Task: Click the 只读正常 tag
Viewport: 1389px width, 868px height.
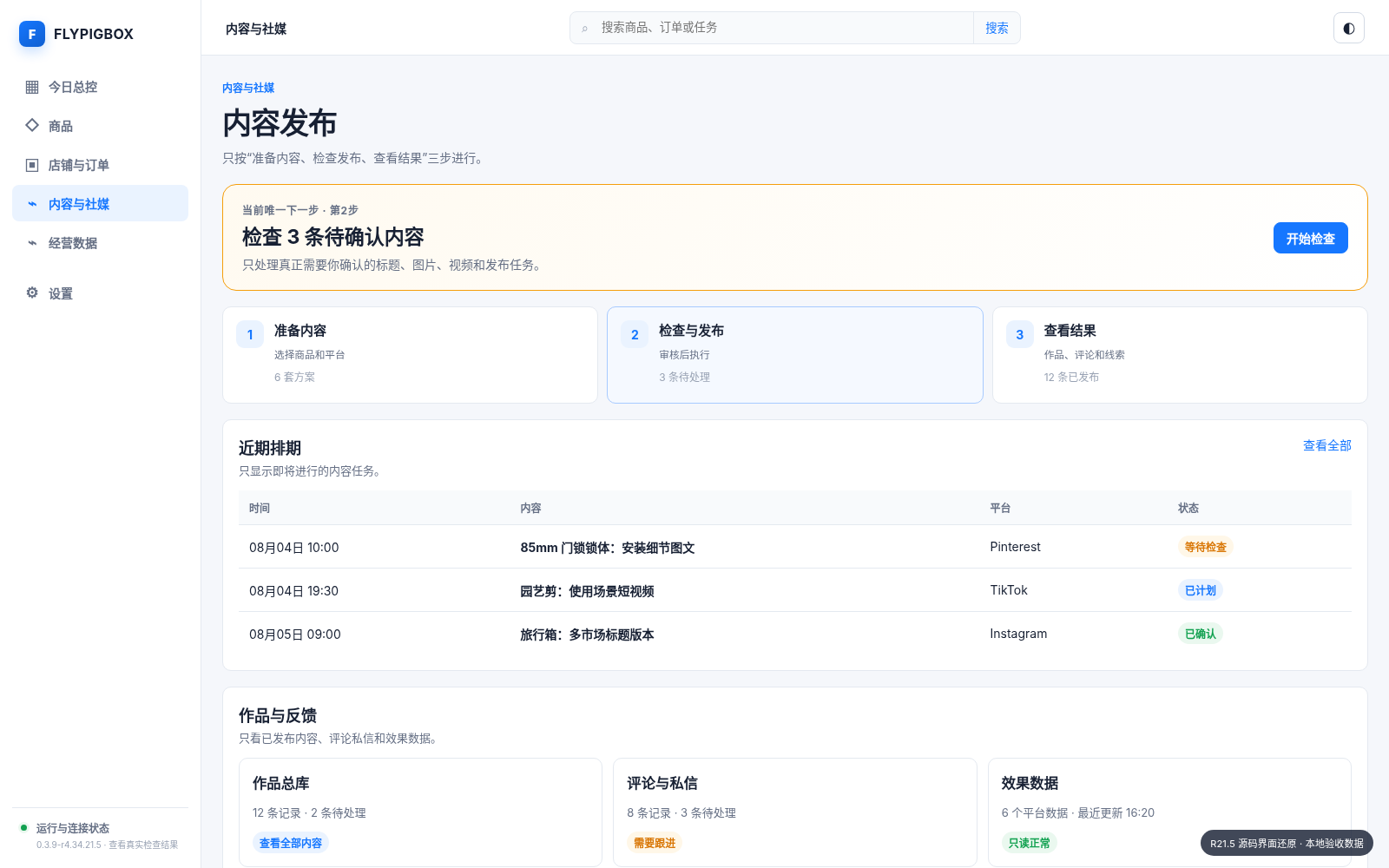Action: (x=1029, y=843)
